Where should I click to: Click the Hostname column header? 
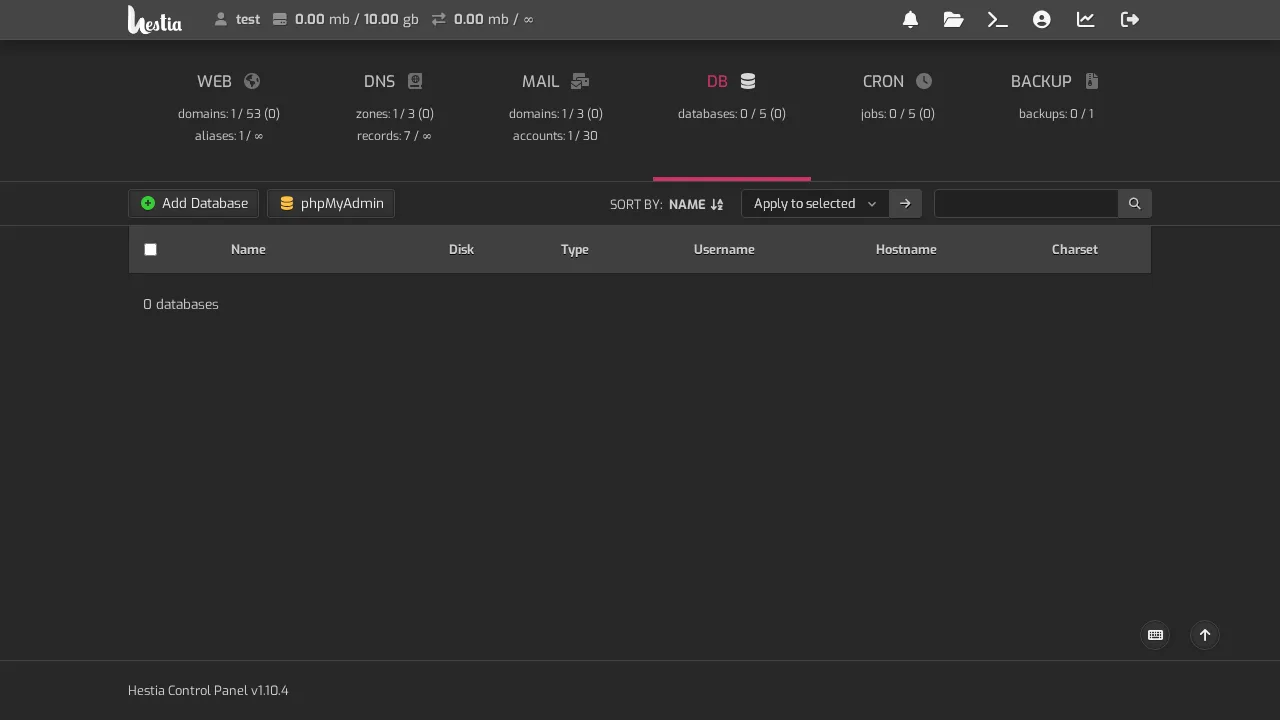point(906,249)
